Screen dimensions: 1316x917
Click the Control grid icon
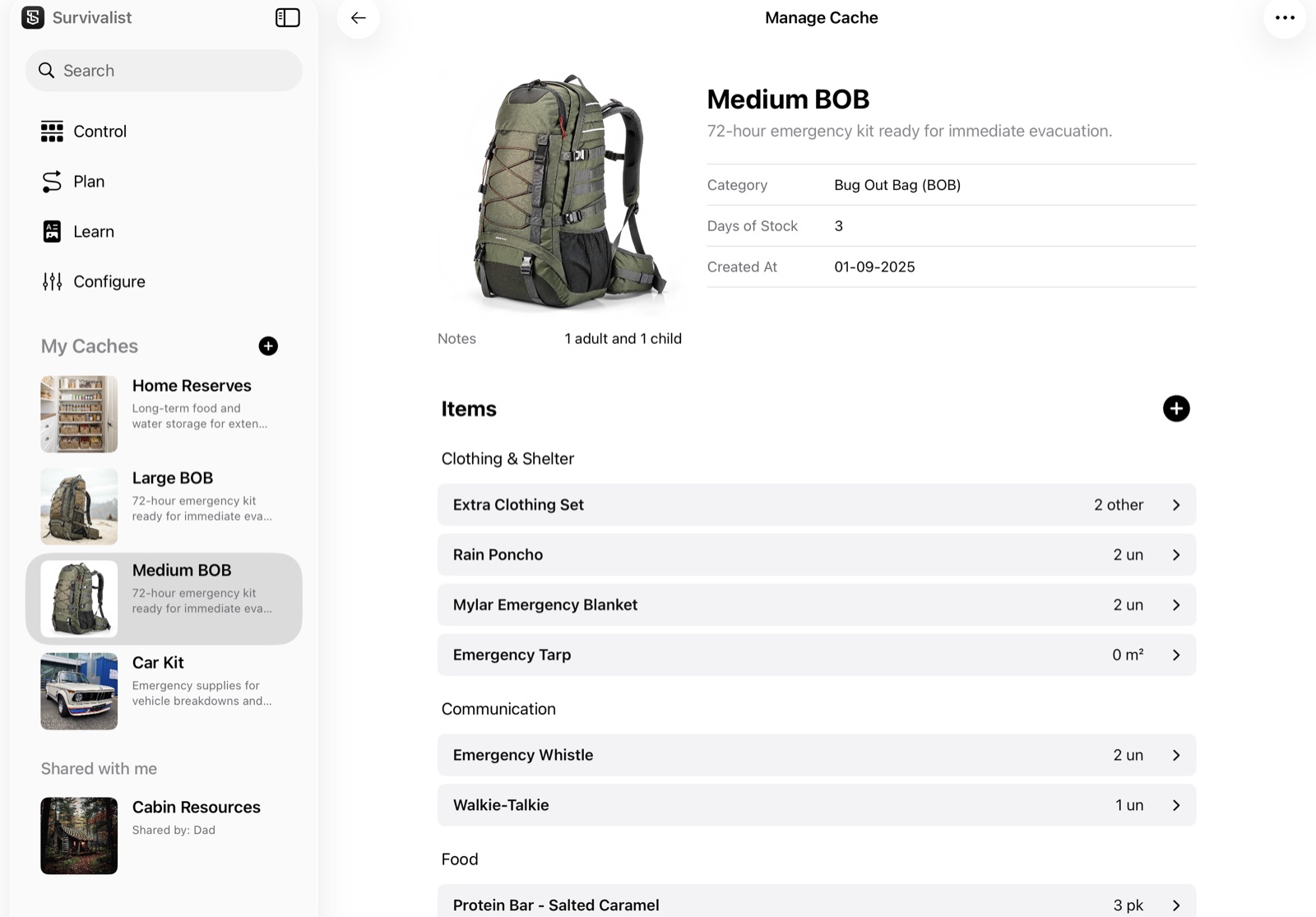(52, 132)
